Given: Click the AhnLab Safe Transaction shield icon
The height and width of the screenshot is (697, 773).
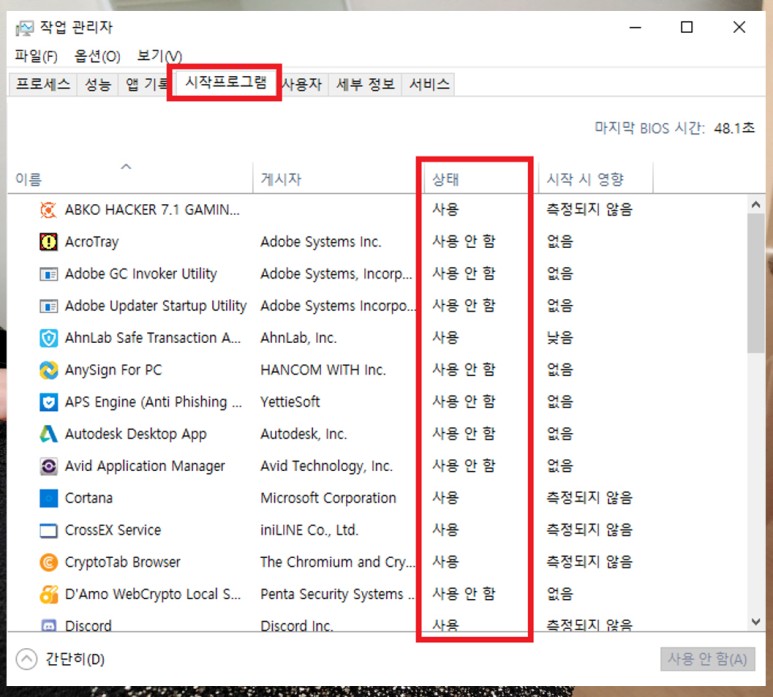Looking at the screenshot, I should tap(48, 338).
